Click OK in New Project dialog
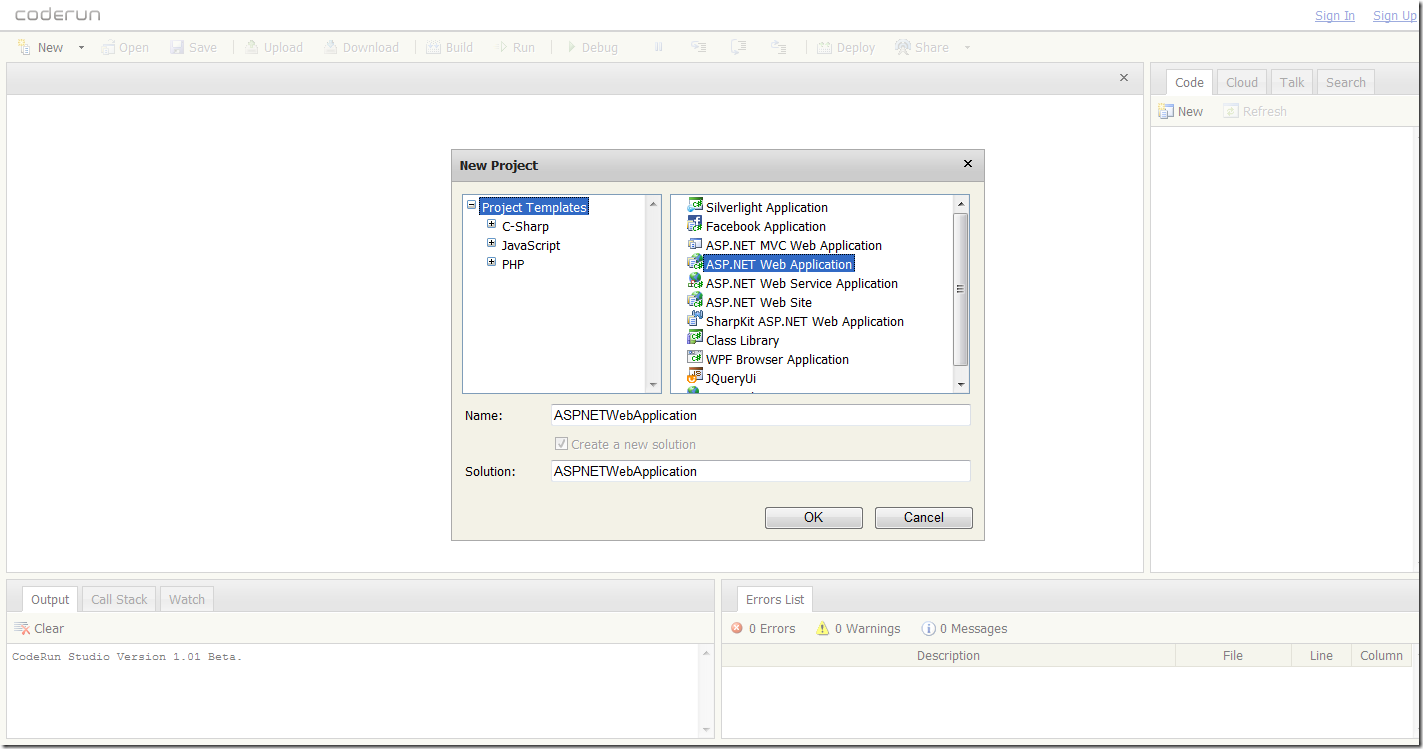Viewport: 1423px width, 749px height. pos(814,517)
